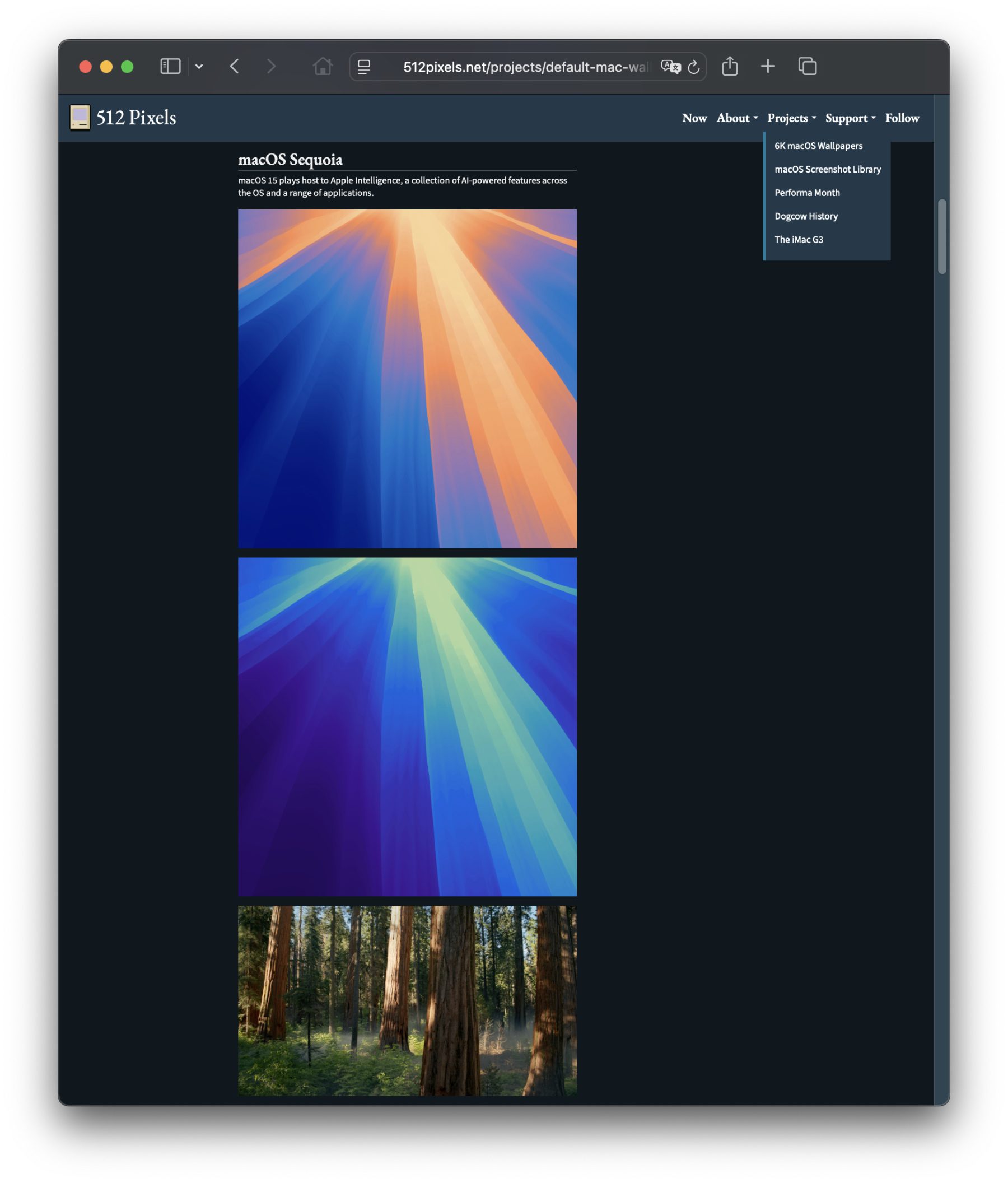Open the orange Sequoia light wallpaper
The width and height of the screenshot is (1008, 1183).
pos(407,379)
